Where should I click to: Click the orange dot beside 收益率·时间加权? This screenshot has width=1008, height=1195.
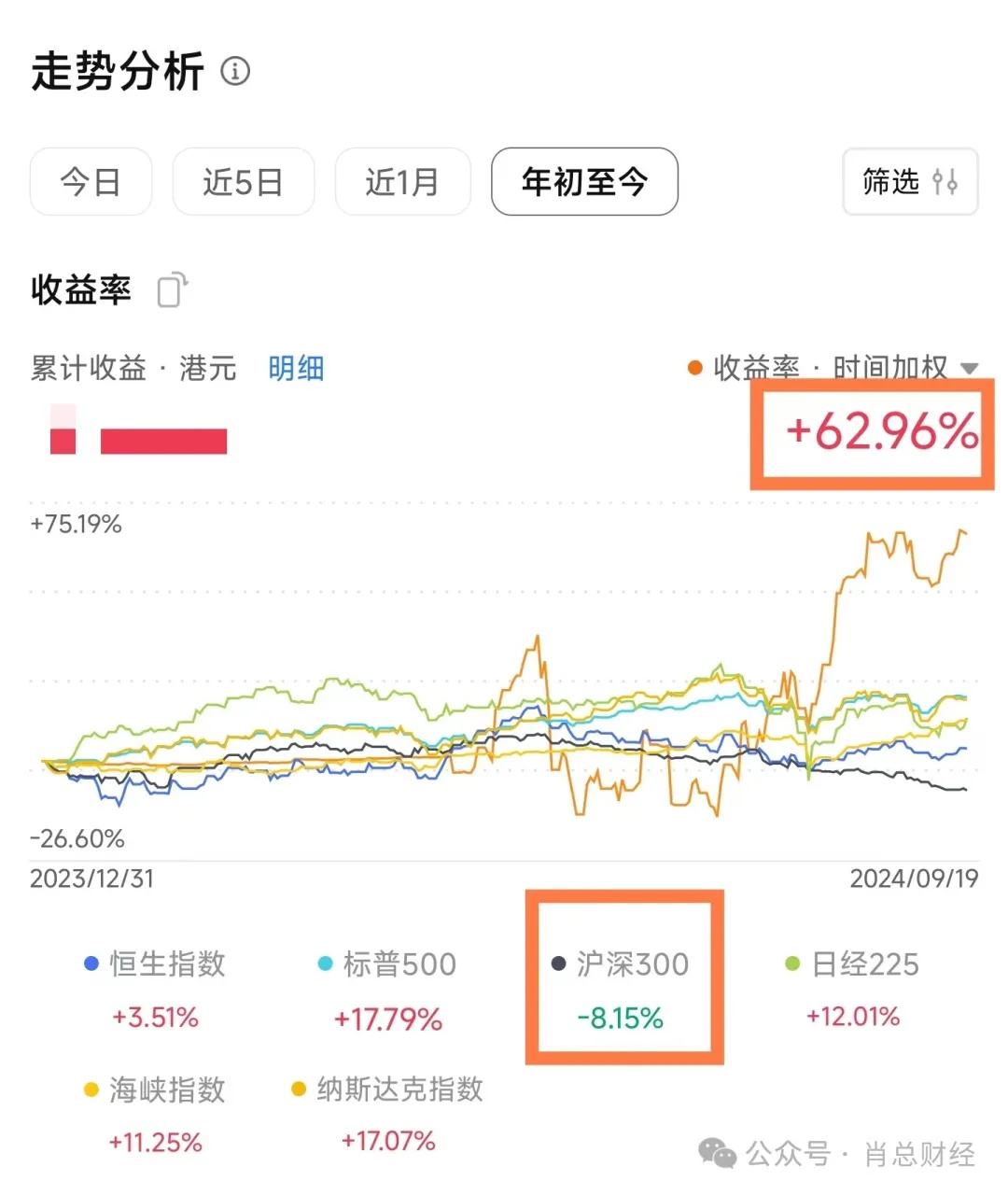click(694, 368)
